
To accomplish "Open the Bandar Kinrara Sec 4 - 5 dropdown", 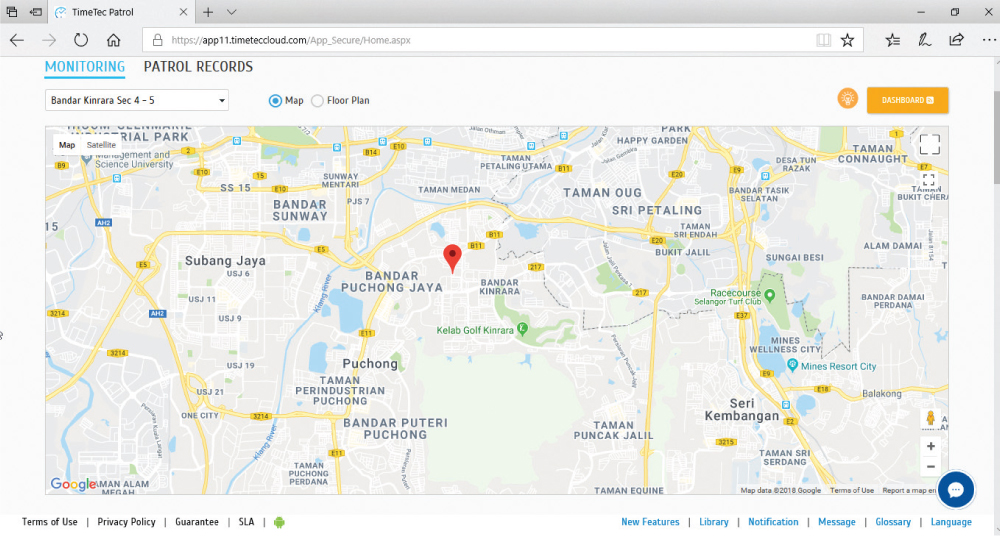I will [136, 100].
